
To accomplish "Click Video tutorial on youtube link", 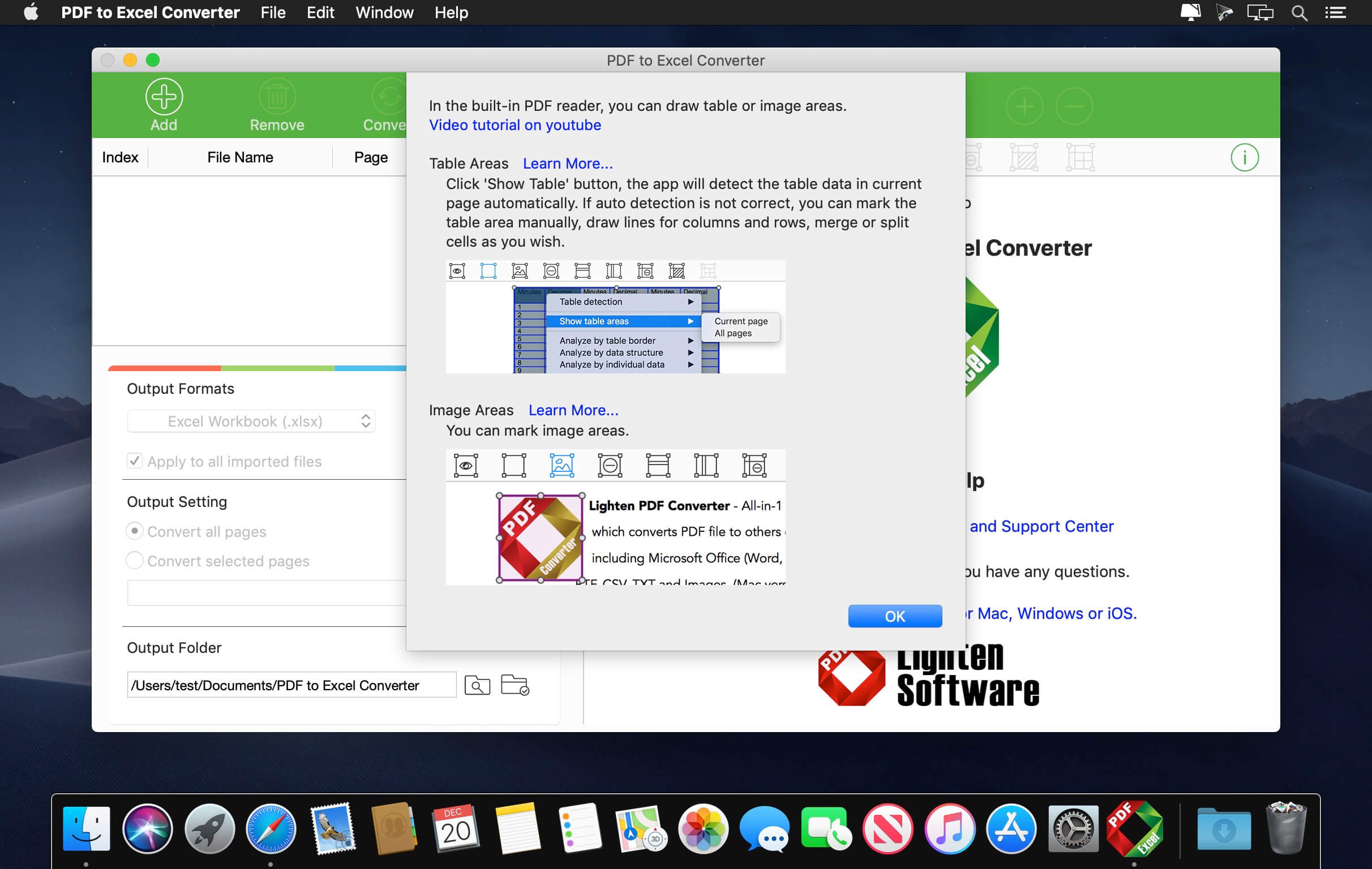I will point(514,125).
